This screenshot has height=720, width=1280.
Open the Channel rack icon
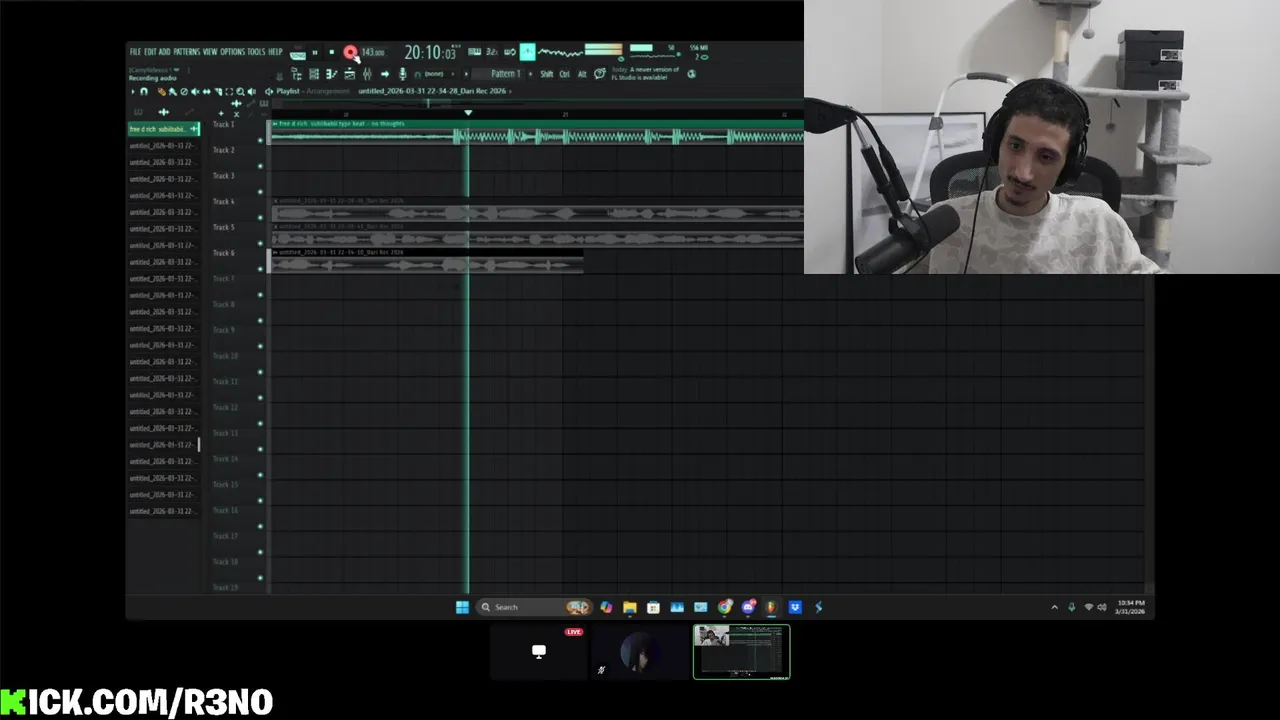point(314,74)
